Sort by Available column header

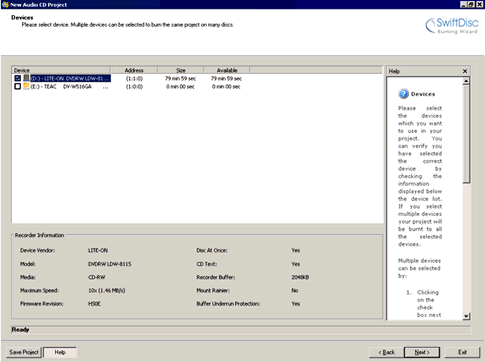coord(227,70)
